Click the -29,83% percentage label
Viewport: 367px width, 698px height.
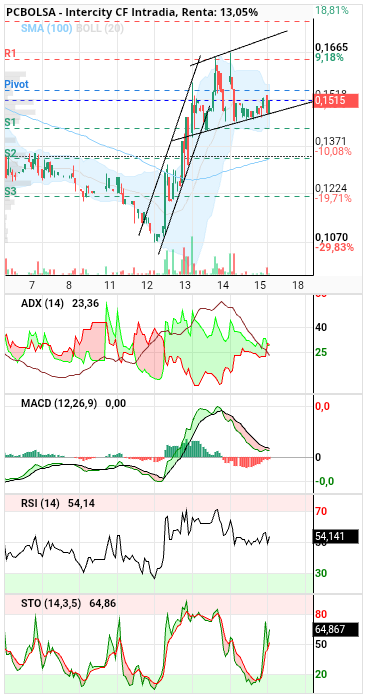[x=334, y=247]
